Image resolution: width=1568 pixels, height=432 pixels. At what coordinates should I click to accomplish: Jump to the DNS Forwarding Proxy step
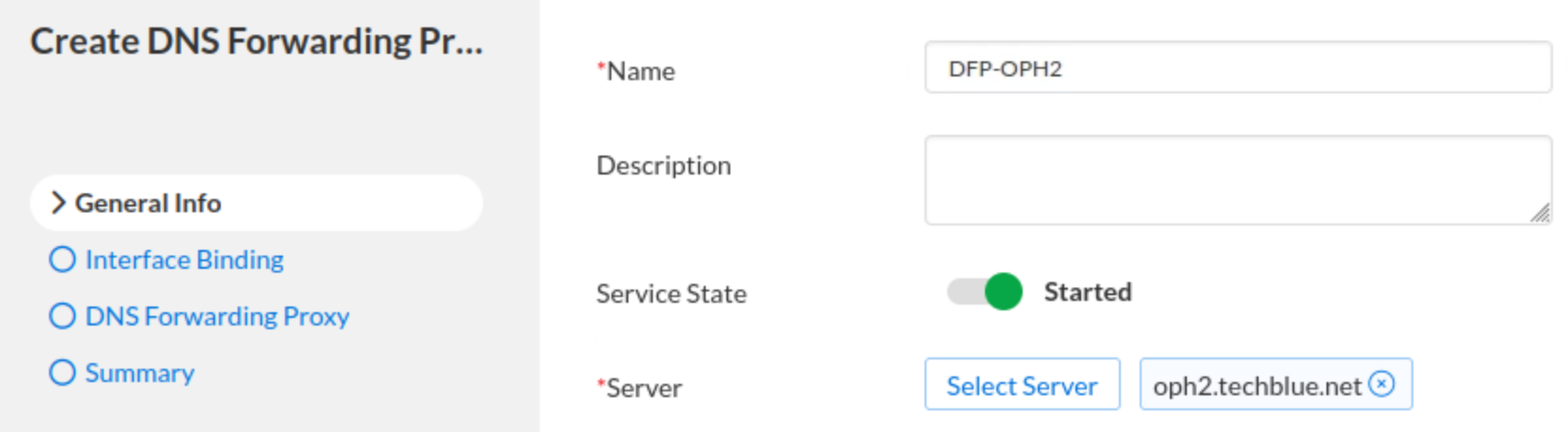pos(217,316)
